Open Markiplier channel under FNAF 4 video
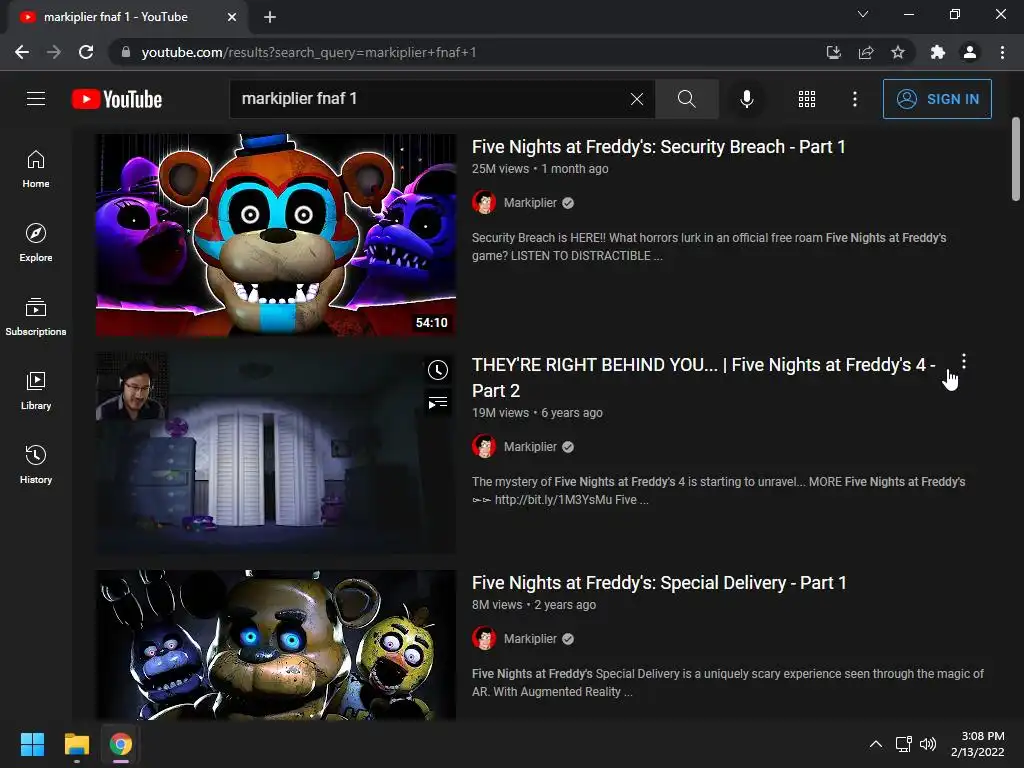 530,447
